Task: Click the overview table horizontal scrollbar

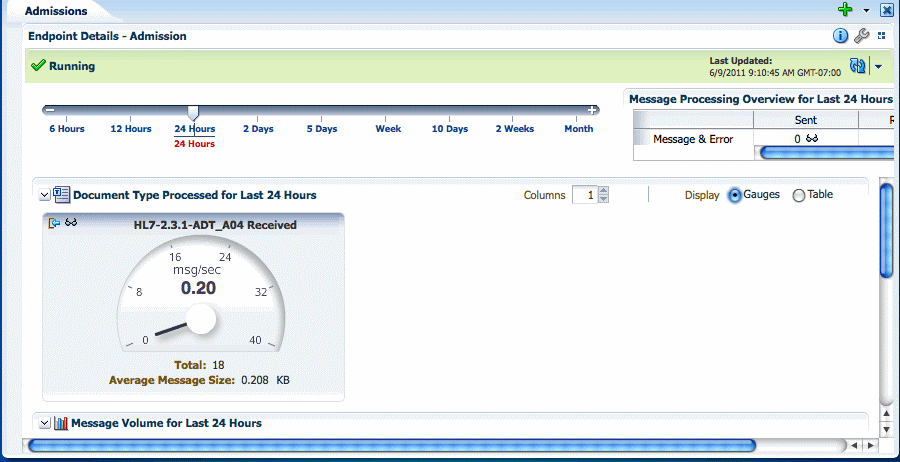Action: click(827, 153)
